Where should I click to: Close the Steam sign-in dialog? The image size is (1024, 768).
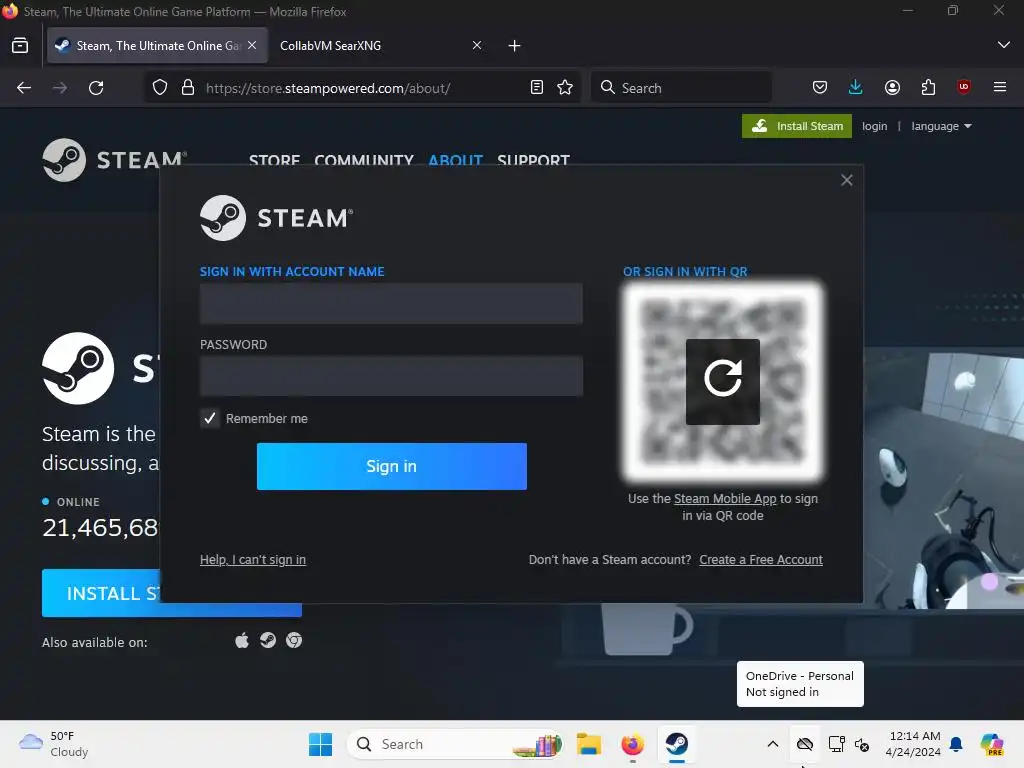[846, 180]
